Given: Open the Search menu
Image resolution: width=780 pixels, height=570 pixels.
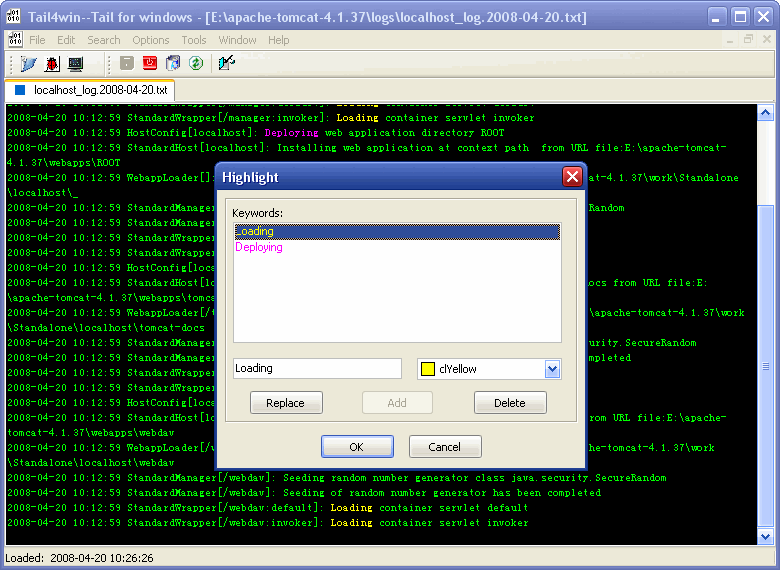Looking at the screenshot, I should coord(104,40).
